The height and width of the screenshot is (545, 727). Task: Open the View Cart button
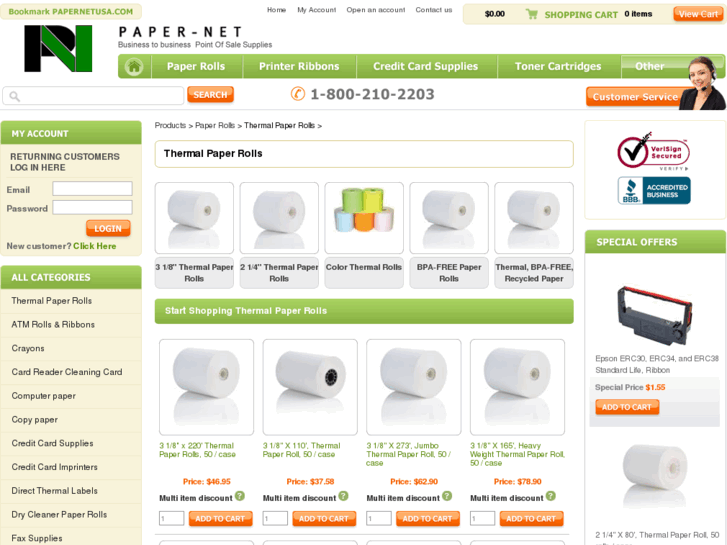point(698,14)
